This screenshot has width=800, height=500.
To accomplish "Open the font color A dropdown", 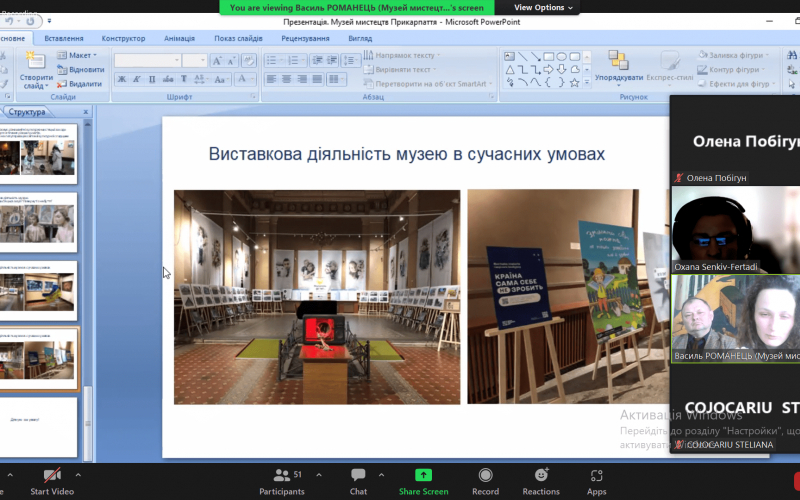I will 245,79.
